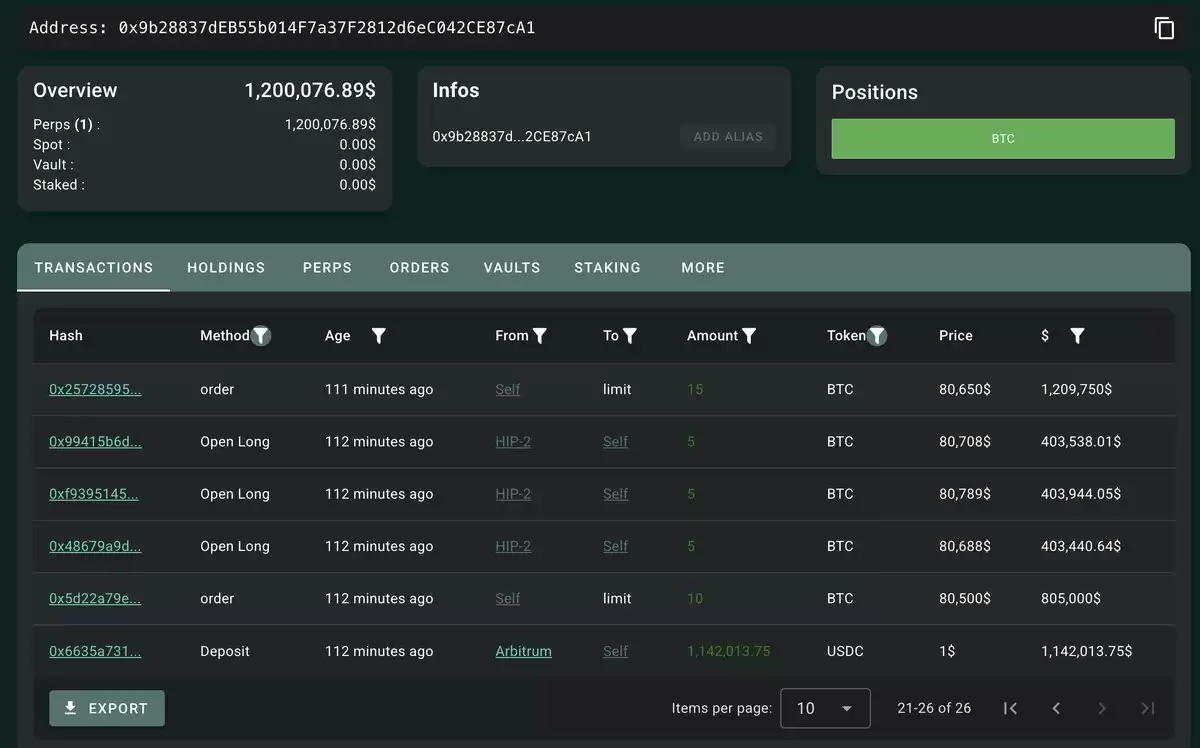Filter transactions by From column
The image size is (1200, 748).
540,336
